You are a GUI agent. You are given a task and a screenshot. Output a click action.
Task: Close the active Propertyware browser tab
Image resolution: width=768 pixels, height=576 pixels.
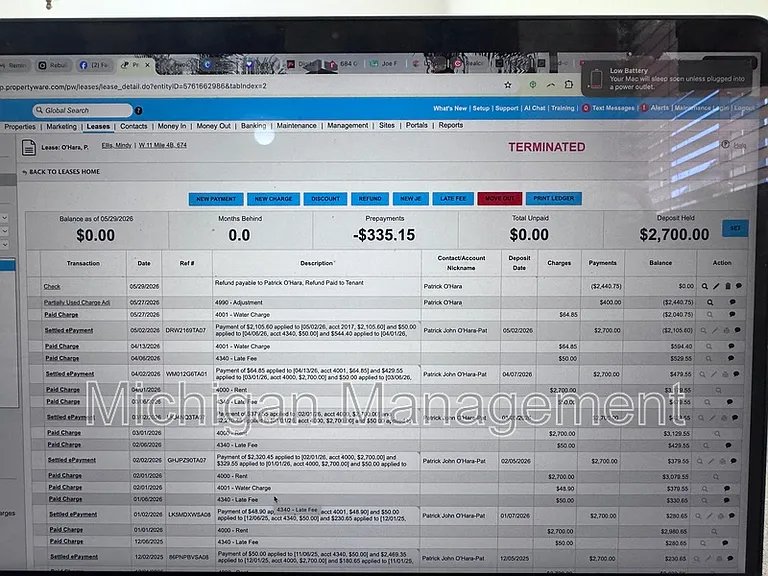[147, 65]
